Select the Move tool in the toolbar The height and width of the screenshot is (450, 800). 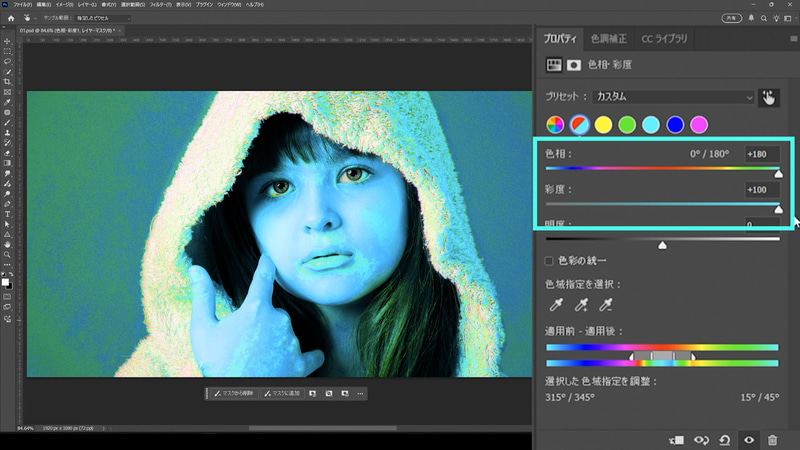[7, 42]
